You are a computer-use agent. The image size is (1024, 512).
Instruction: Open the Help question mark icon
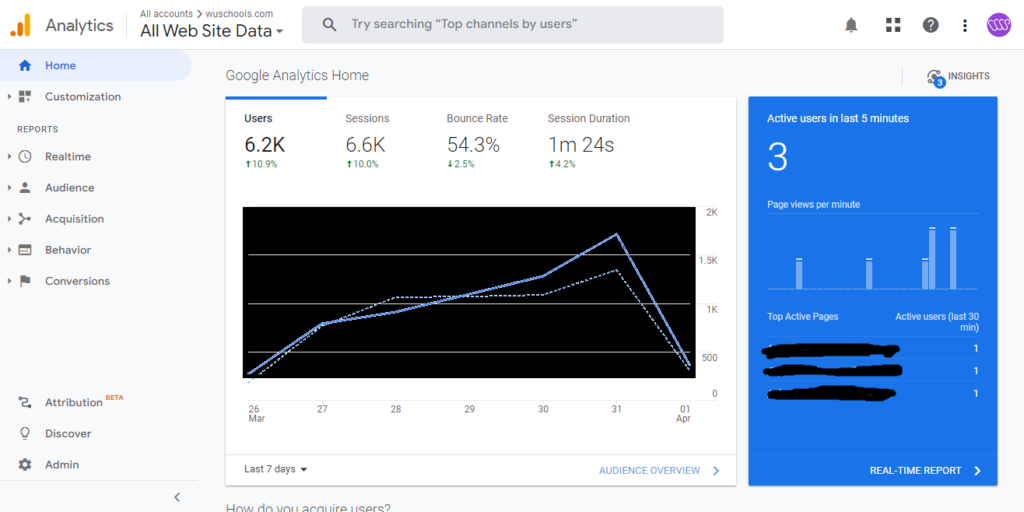tap(931, 25)
